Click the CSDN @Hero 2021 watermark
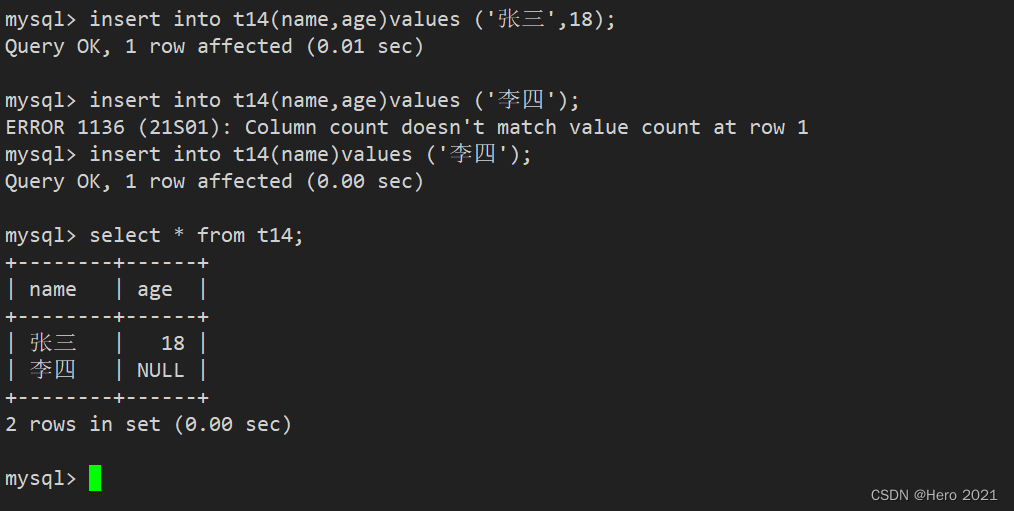Screen dimensions: 1014x511 click(934, 495)
